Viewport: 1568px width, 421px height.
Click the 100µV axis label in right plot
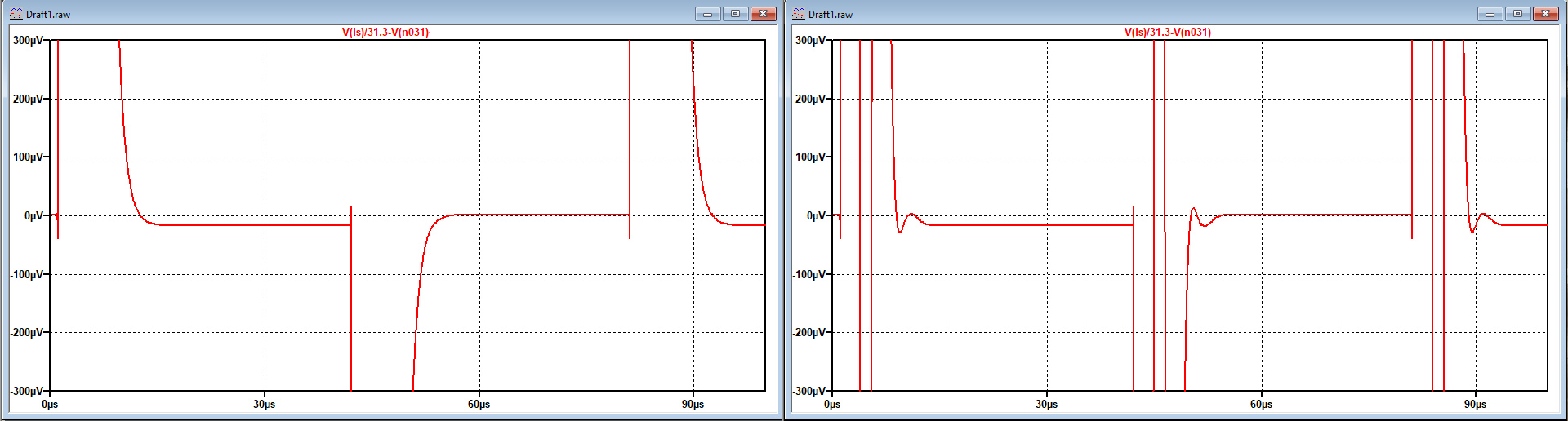[810, 157]
